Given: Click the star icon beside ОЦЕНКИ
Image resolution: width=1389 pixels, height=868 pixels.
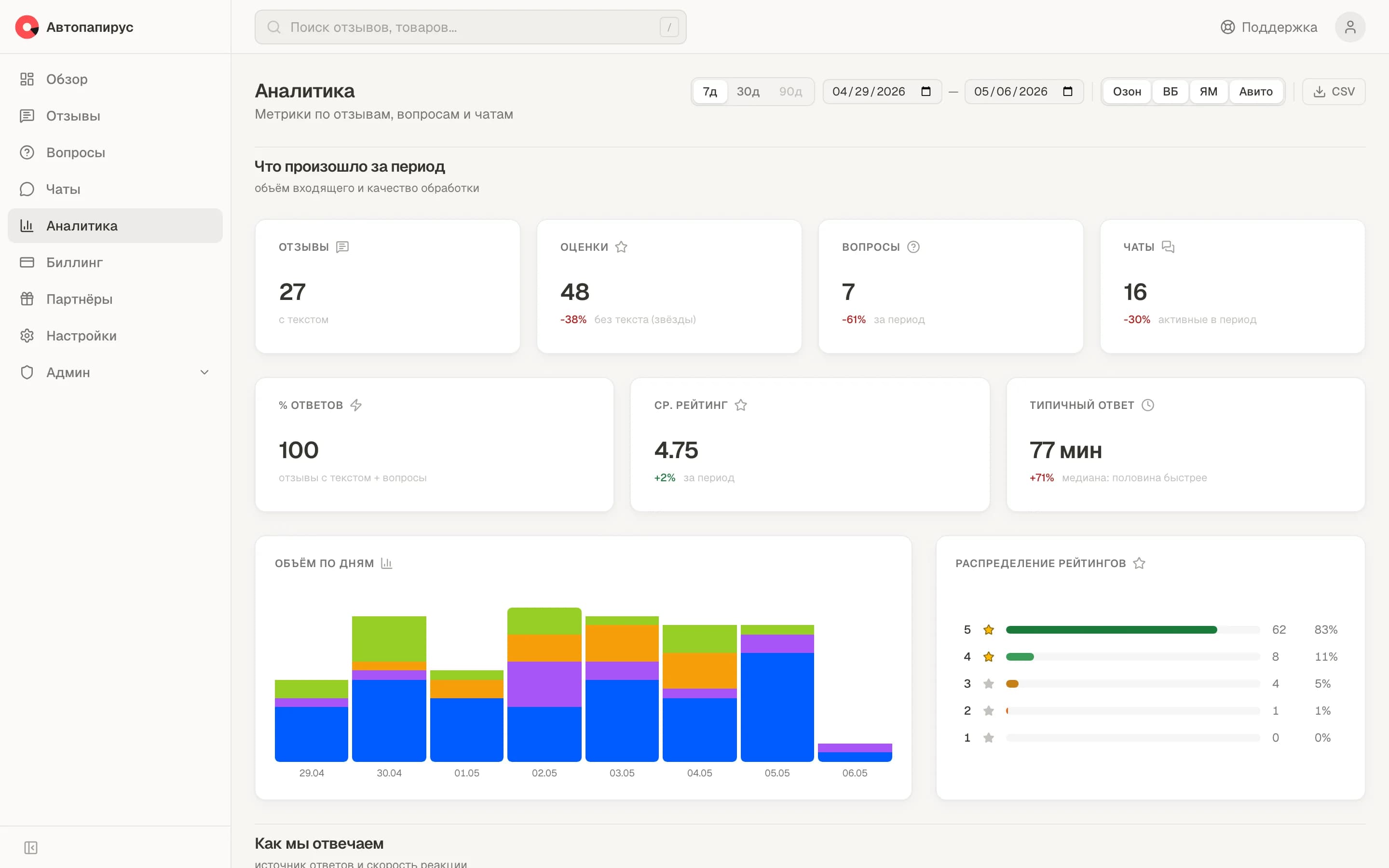Looking at the screenshot, I should coord(621,247).
